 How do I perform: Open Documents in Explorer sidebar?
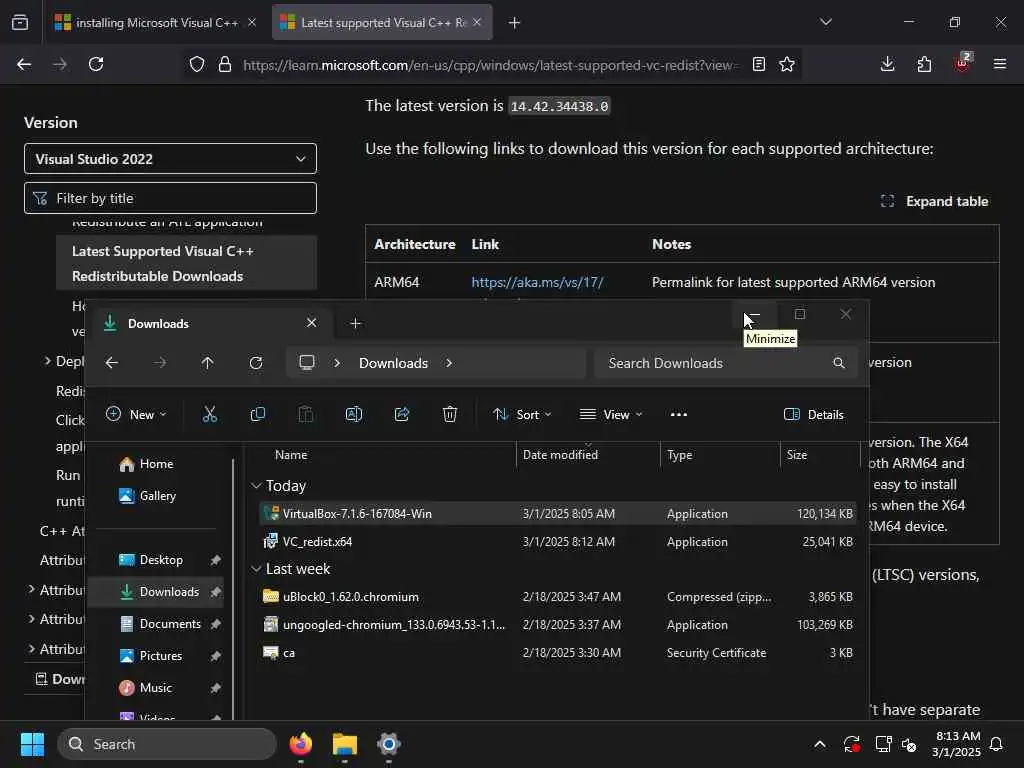tap(157, 624)
